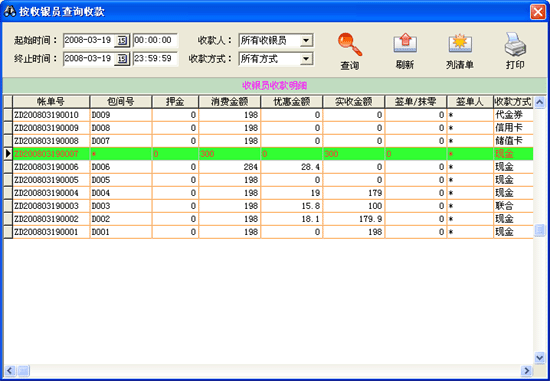Click received amount 100 in D003 row
This screenshot has width=550, height=381.
pyautogui.click(x=354, y=206)
